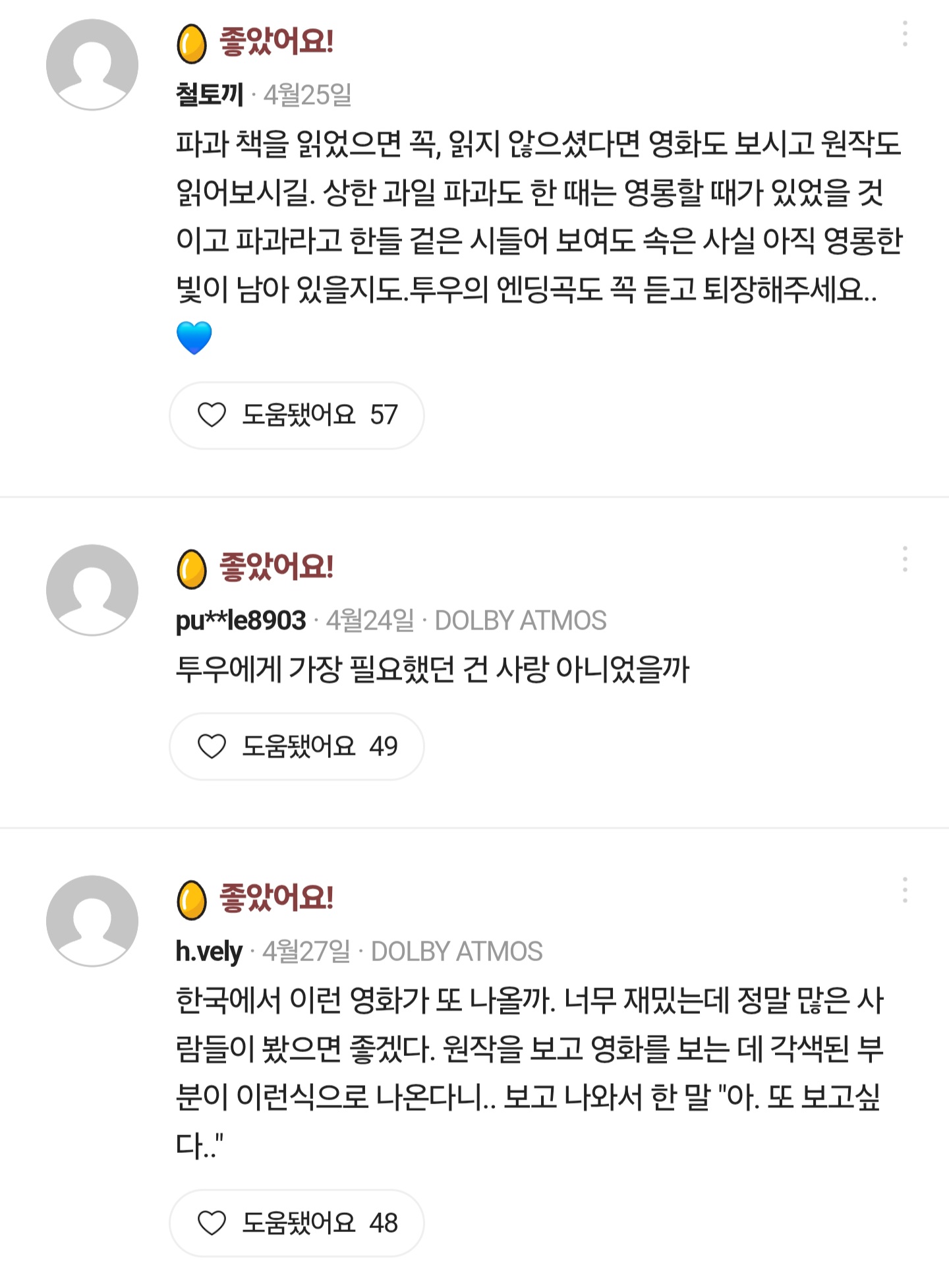Screen dimensions: 949x1288
Task: Click the golden egg icon on pu**le8903's review
Action: [192, 569]
